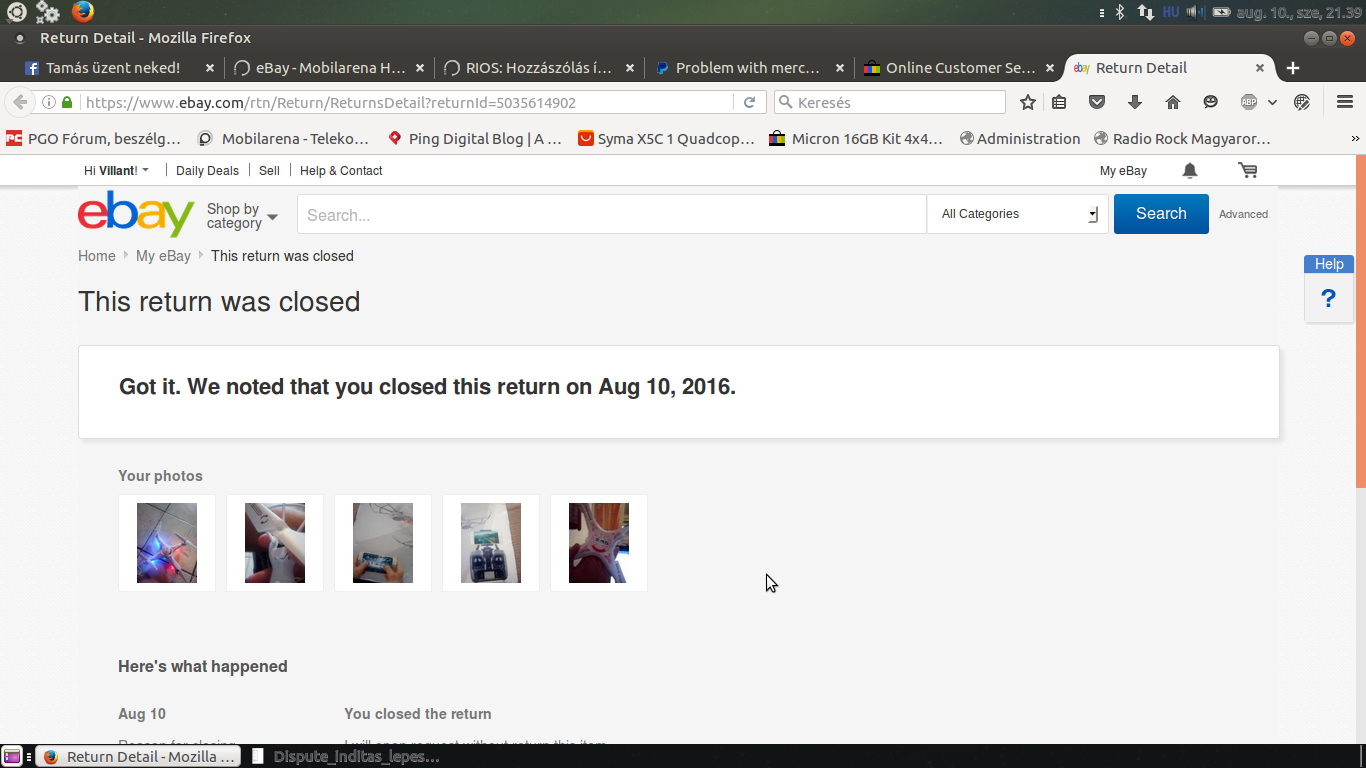Go to My eBay in breadcrumb
This screenshot has height=768, width=1366.
click(163, 256)
